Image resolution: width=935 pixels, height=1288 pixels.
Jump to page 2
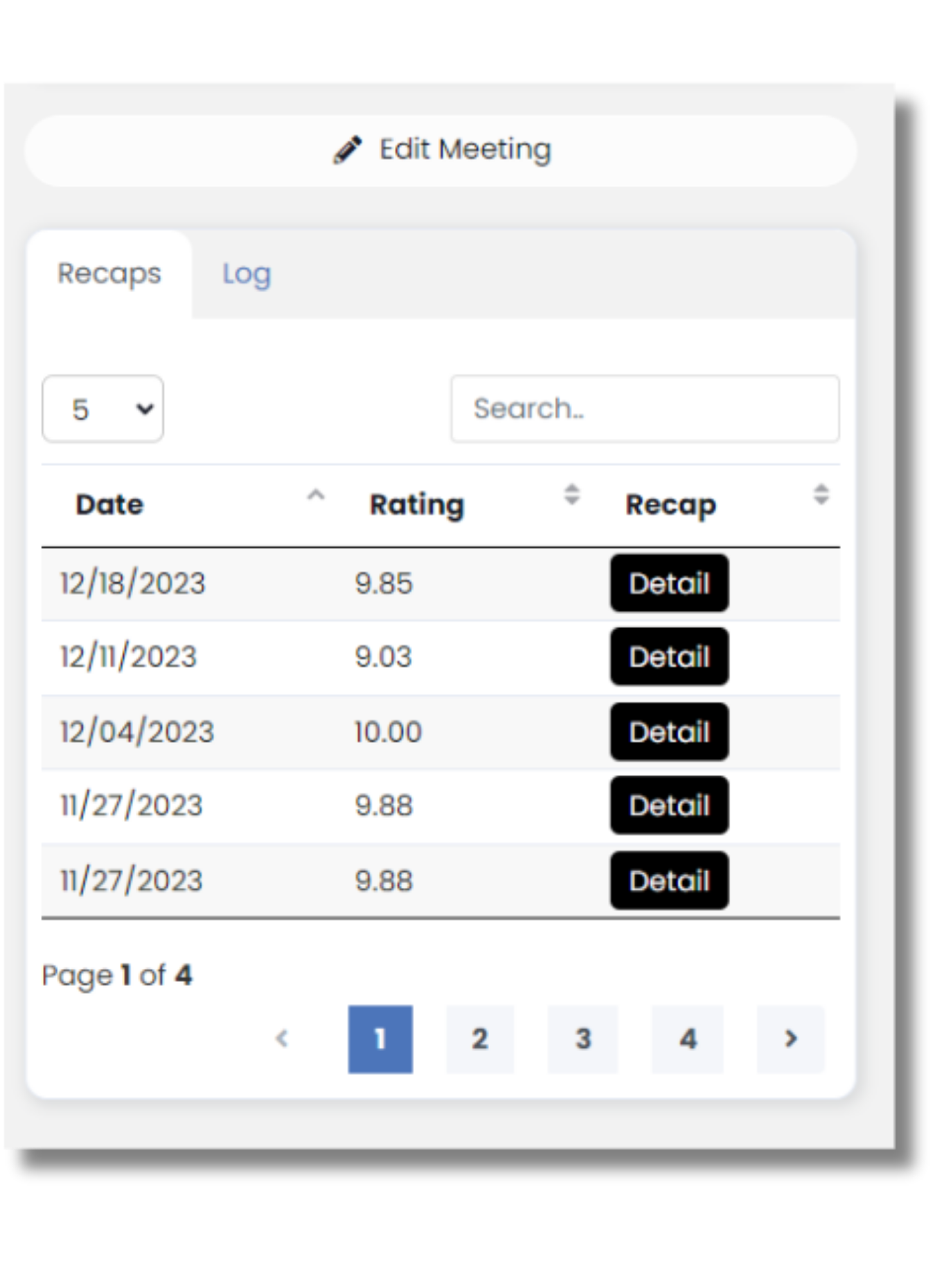pos(479,1039)
